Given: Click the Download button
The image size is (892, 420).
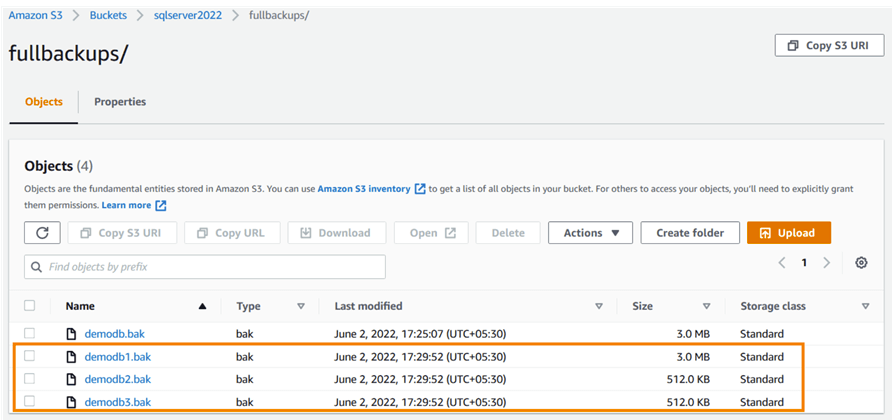Looking at the screenshot, I should pyautogui.click(x=337, y=233).
